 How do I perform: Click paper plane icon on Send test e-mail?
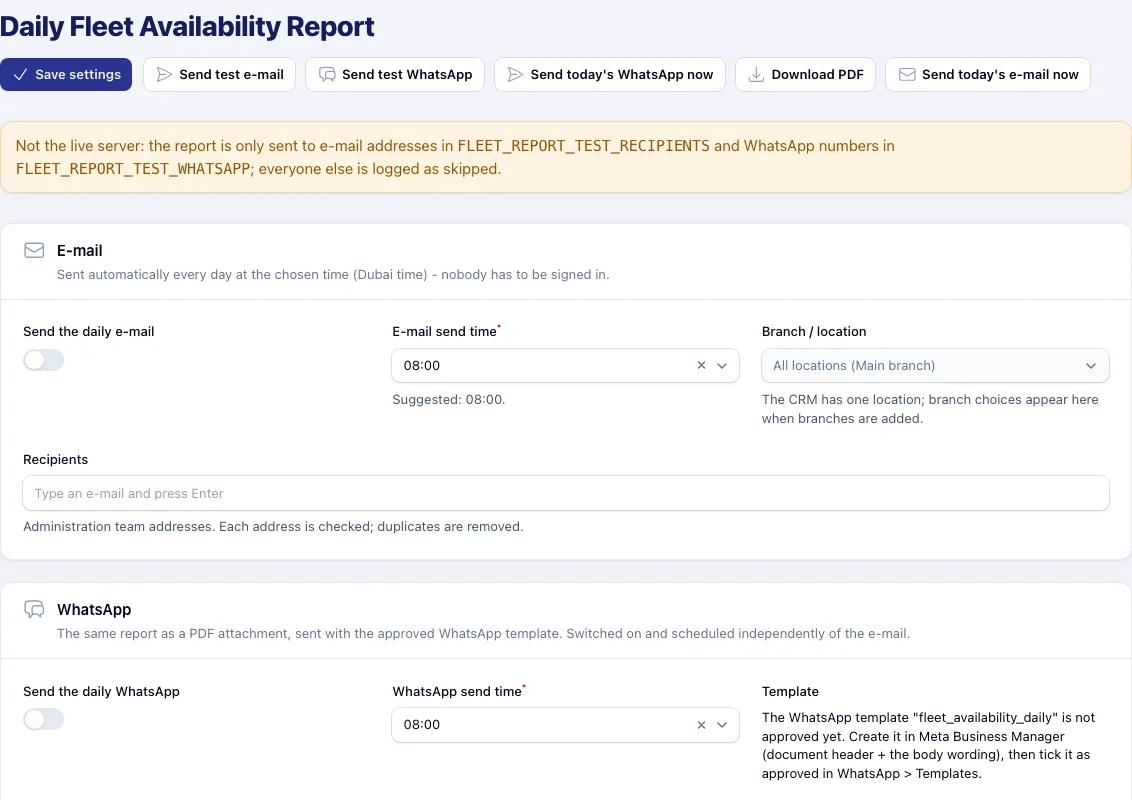pos(164,74)
